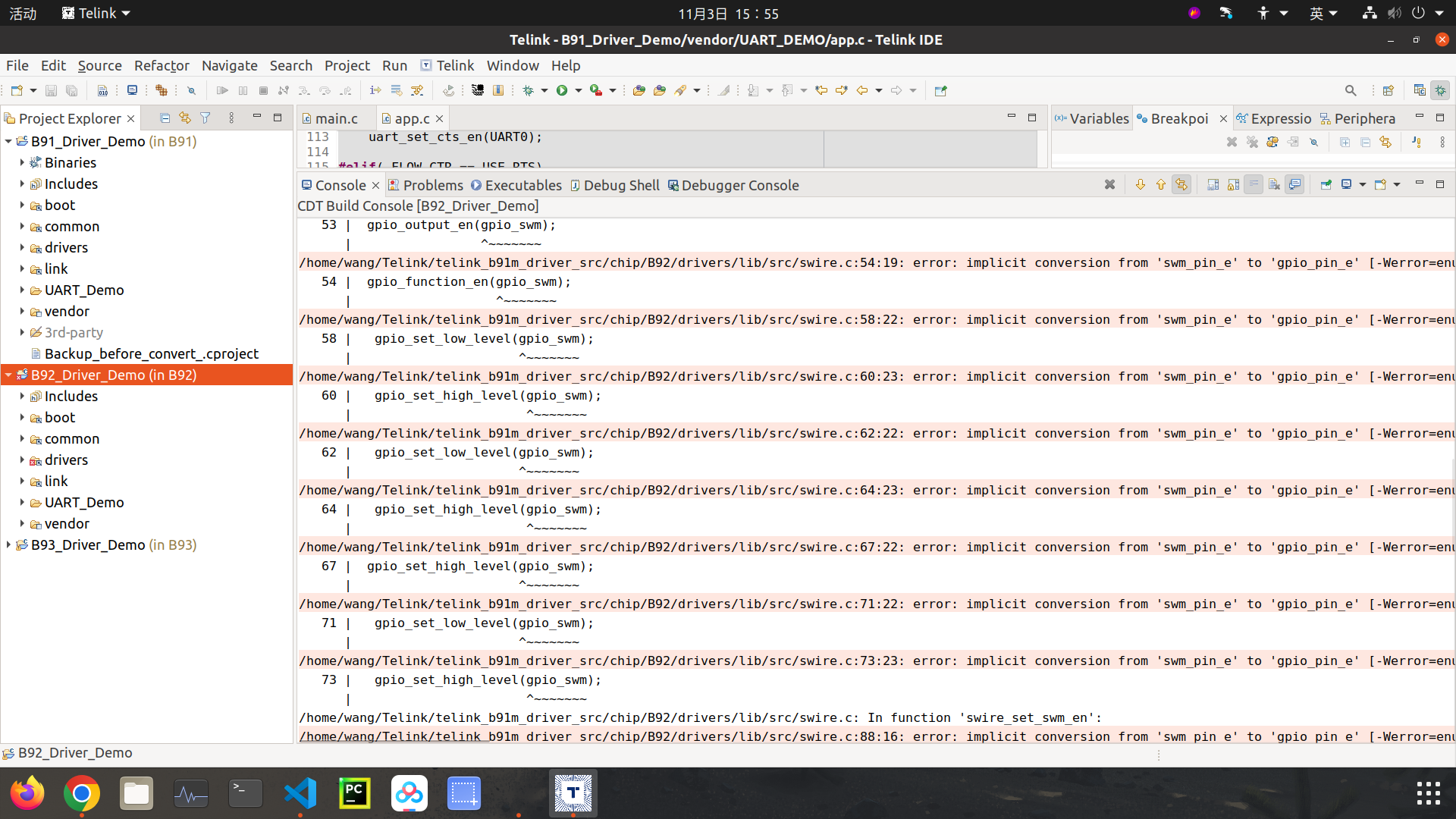Open the Display Selected Console dropdown

pos(1362,185)
